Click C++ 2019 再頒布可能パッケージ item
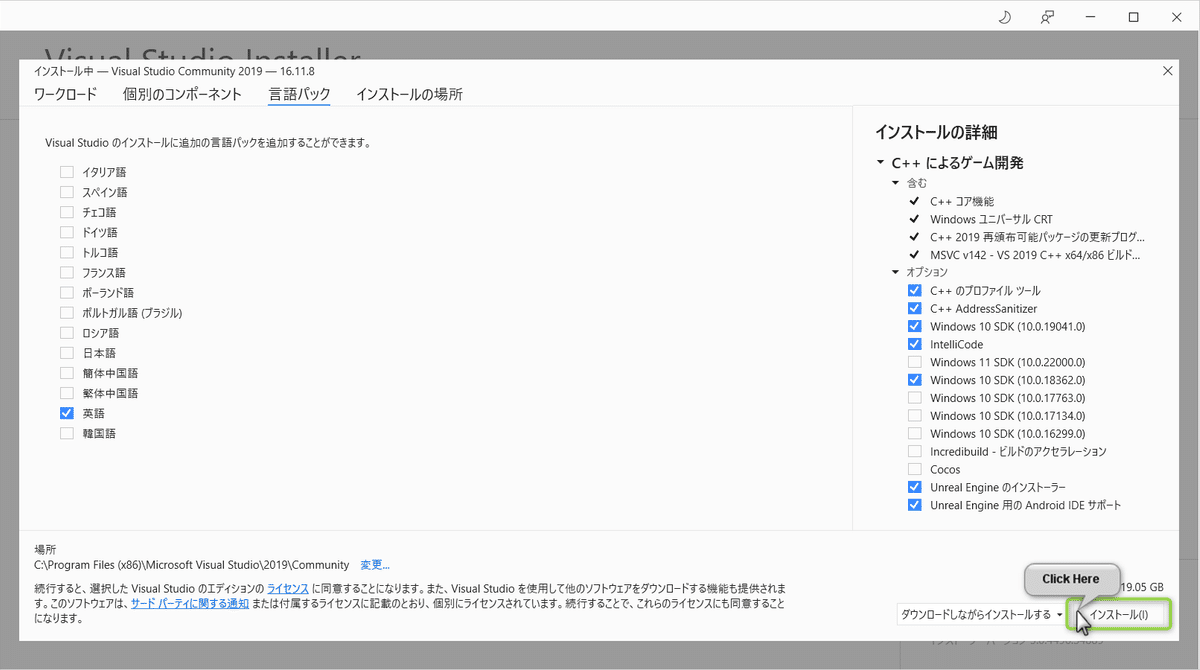Screen dimensions: 1200x670 1037,237
